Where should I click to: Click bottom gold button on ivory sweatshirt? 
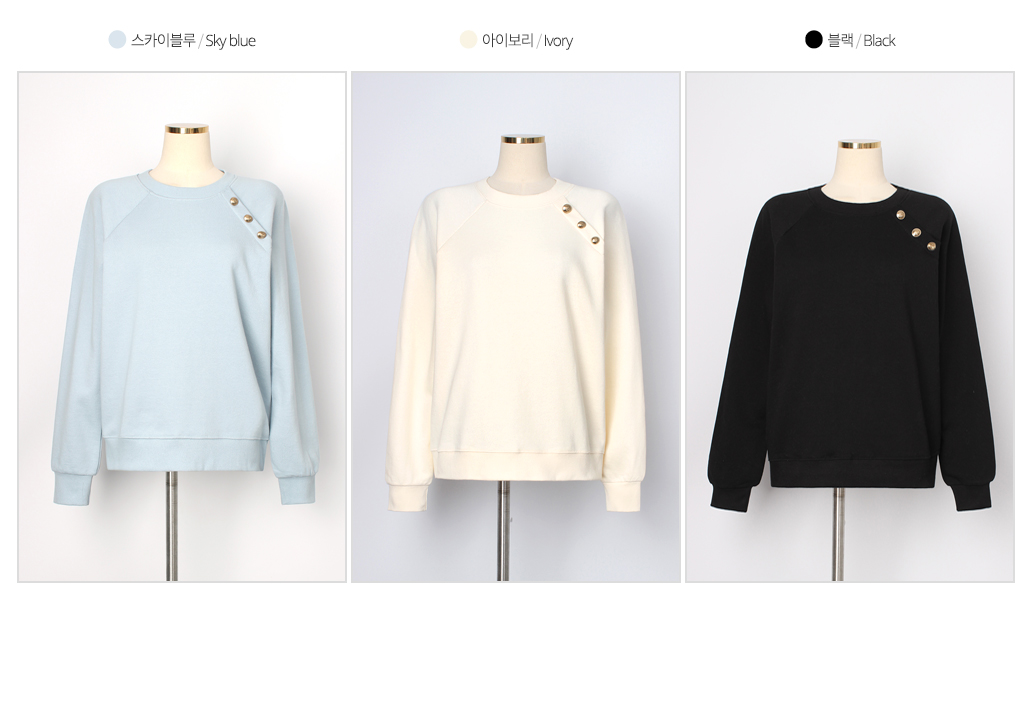pyautogui.click(x=595, y=240)
